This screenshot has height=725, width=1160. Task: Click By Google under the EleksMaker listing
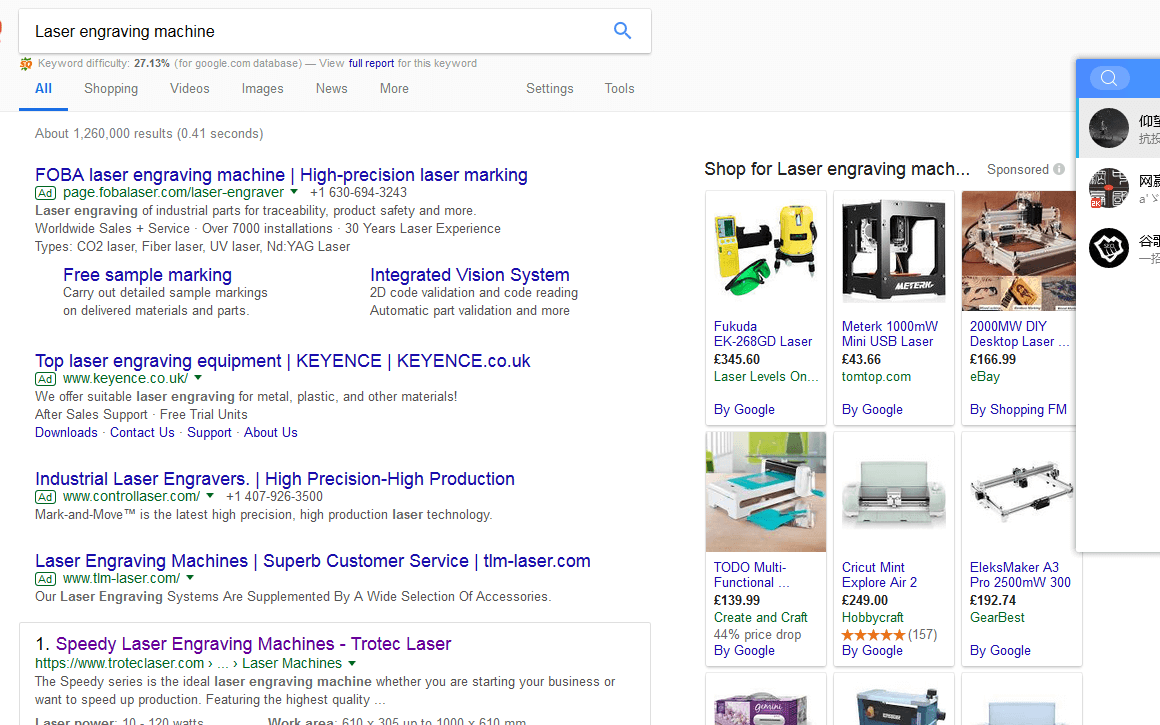pyautogui.click(x=1000, y=651)
